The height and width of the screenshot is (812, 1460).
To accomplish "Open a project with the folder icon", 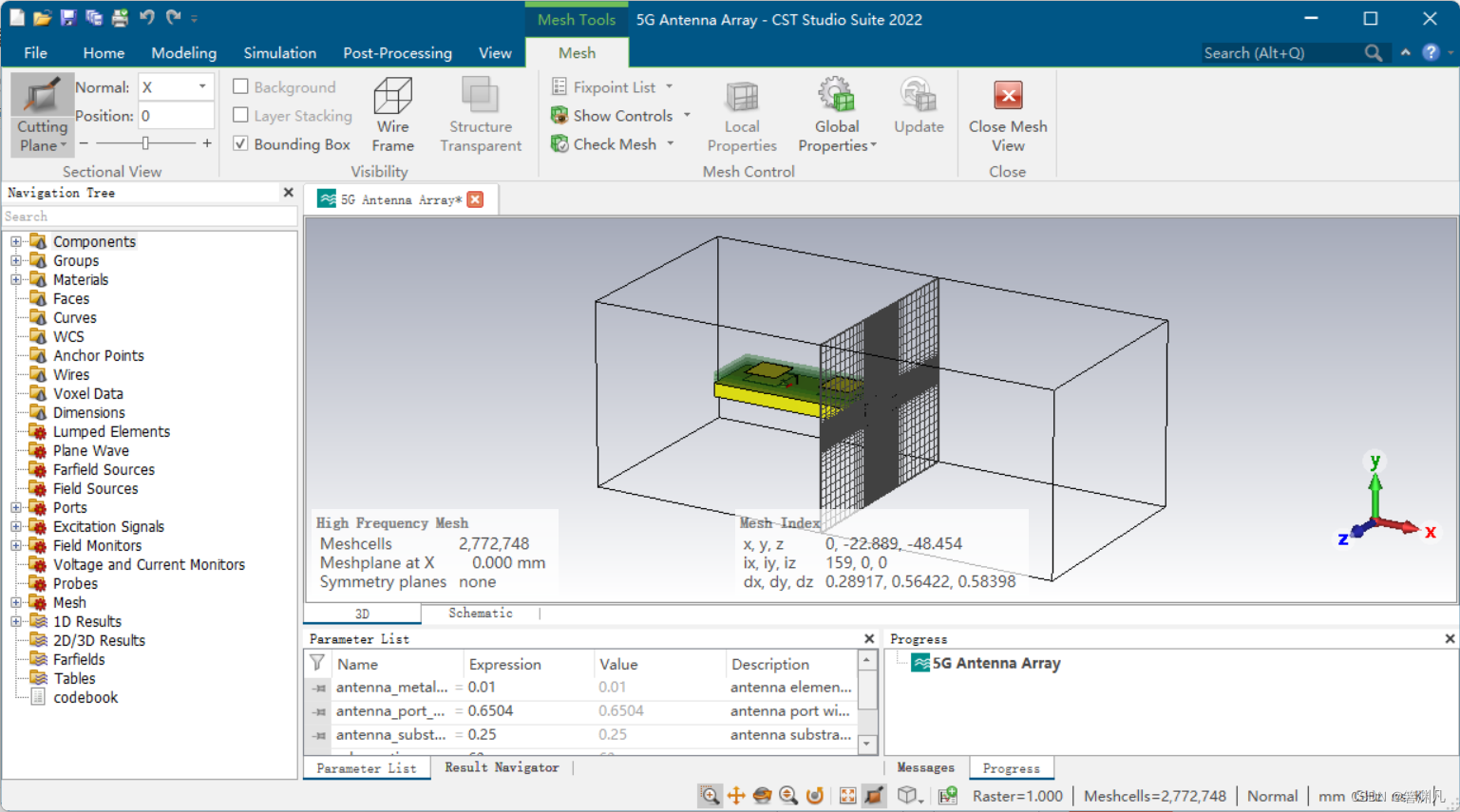I will pos(42,18).
